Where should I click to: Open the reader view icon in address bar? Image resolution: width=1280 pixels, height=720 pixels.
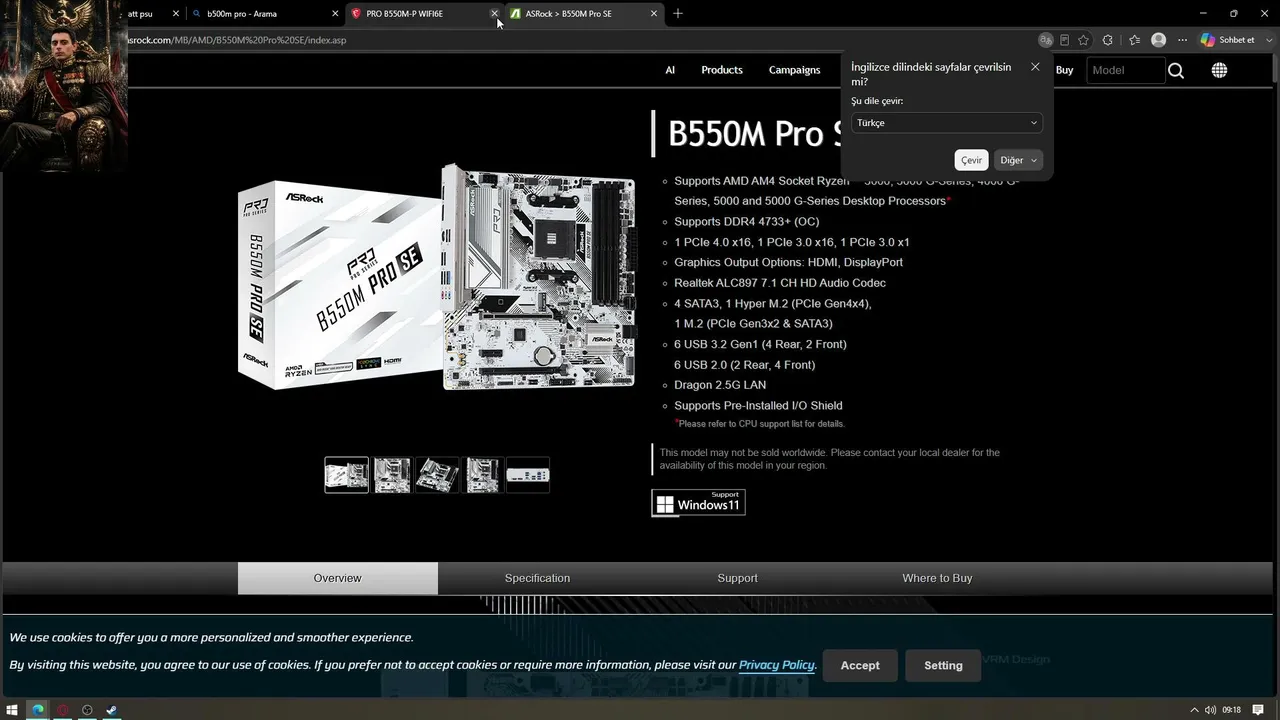click(1064, 40)
